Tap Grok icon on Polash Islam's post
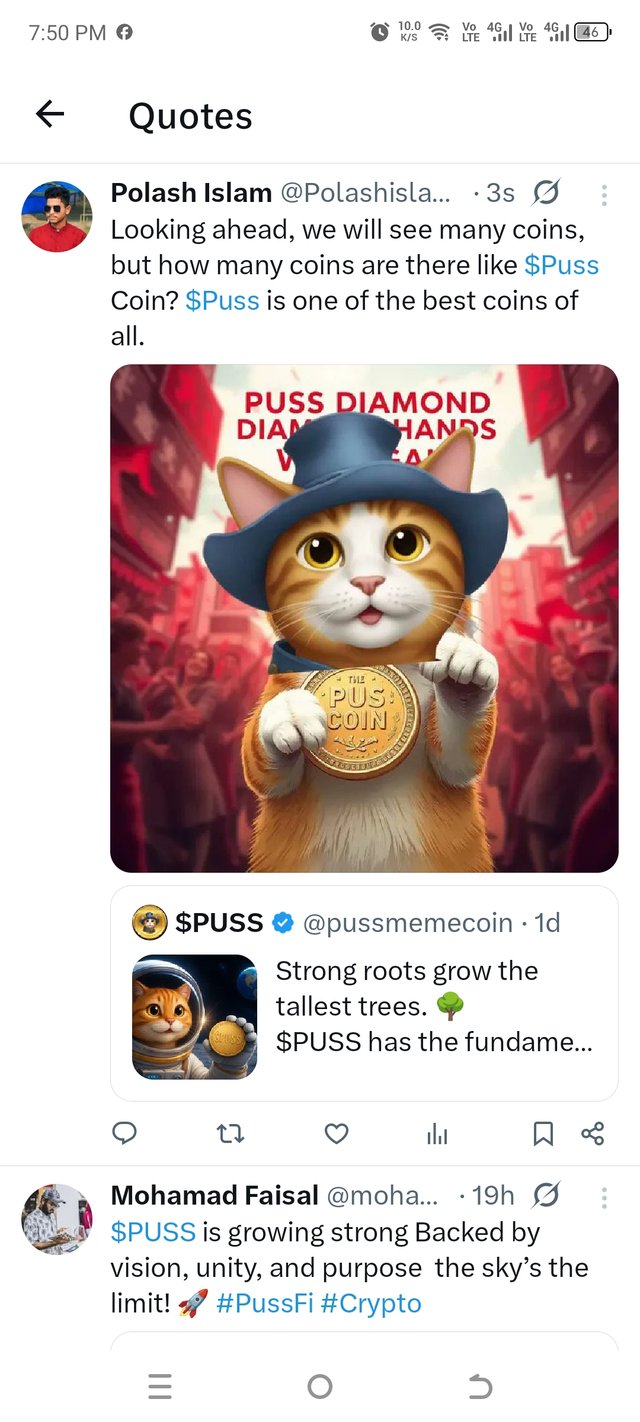The width and height of the screenshot is (640, 1422). point(547,192)
